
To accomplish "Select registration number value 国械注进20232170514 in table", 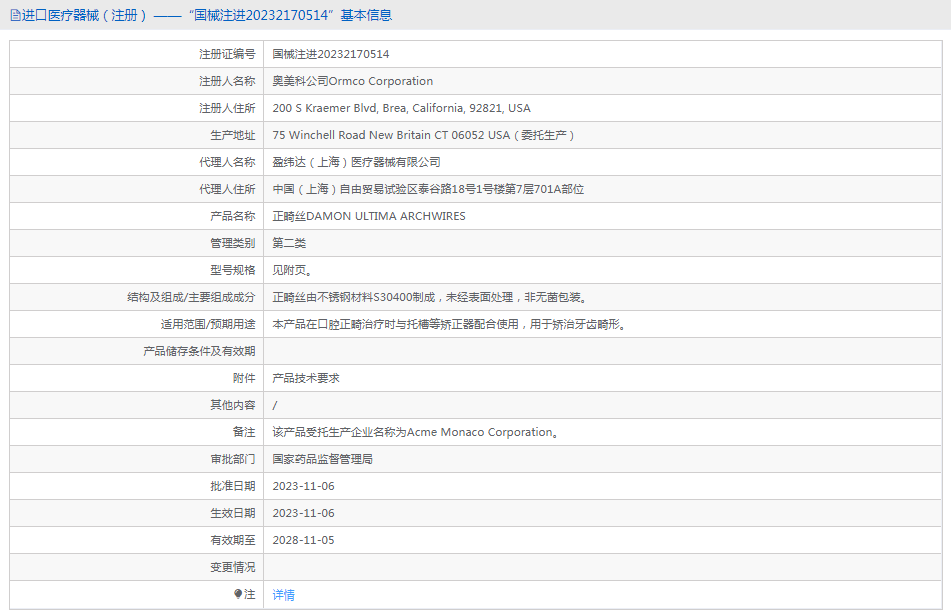I will coord(331,54).
